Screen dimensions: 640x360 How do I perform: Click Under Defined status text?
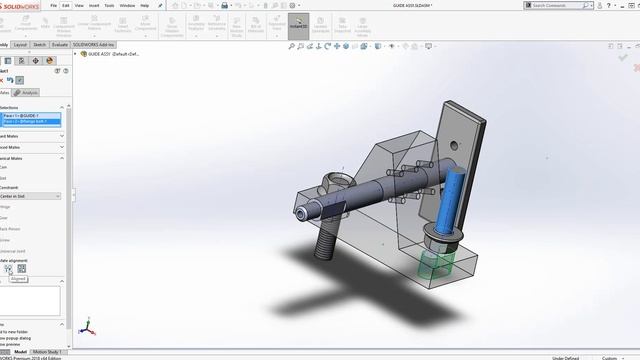(565, 358)
